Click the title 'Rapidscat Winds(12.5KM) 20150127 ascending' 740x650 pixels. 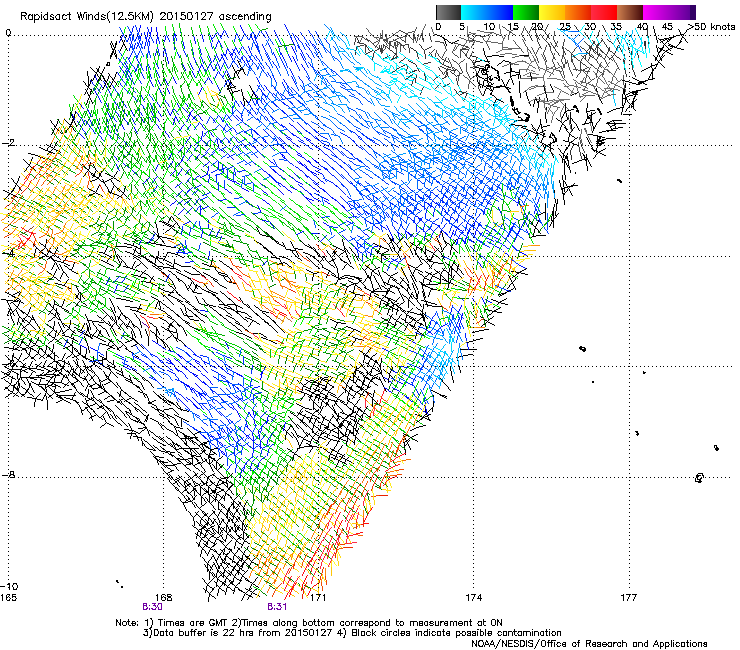[146, 16]
